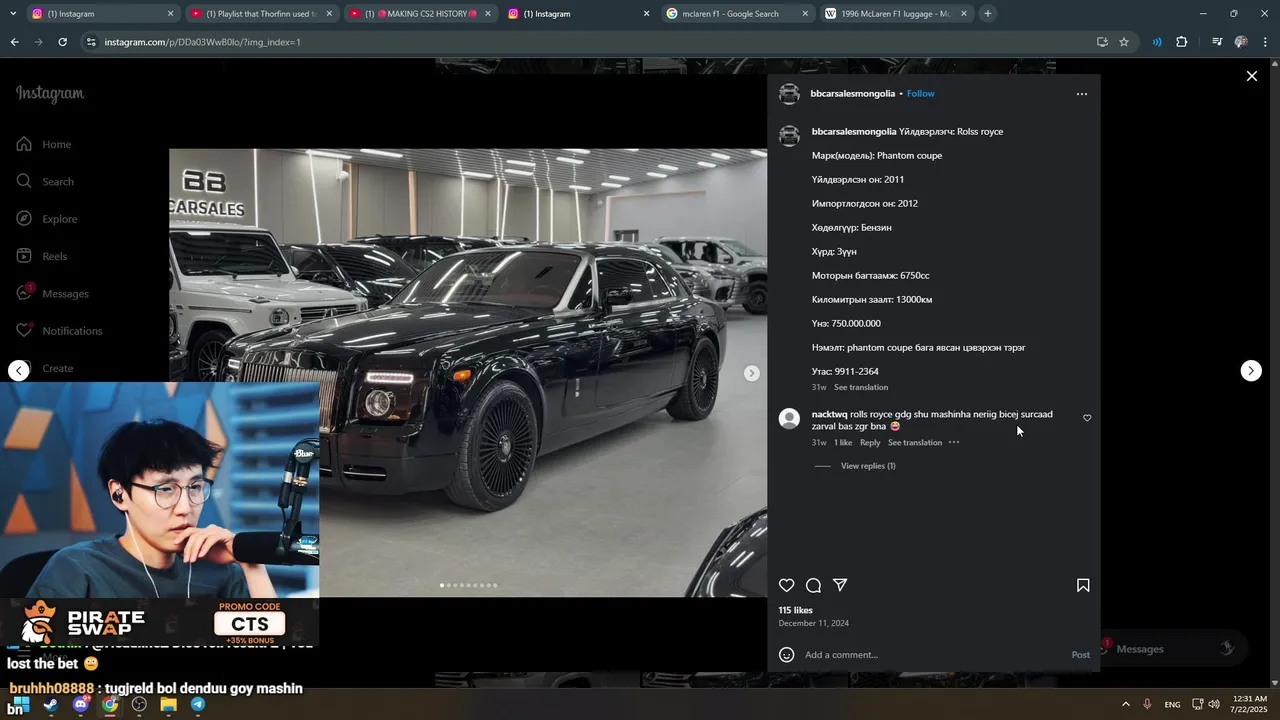Image resolution: width=1280 pixels, height=720 pixels.
Task: Show the next photo in the carousel
Action: pos(752,373)
